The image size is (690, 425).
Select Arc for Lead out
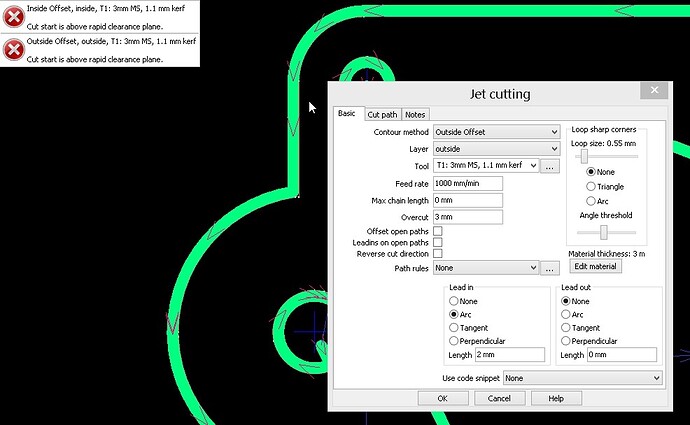[x=566, y=314]
